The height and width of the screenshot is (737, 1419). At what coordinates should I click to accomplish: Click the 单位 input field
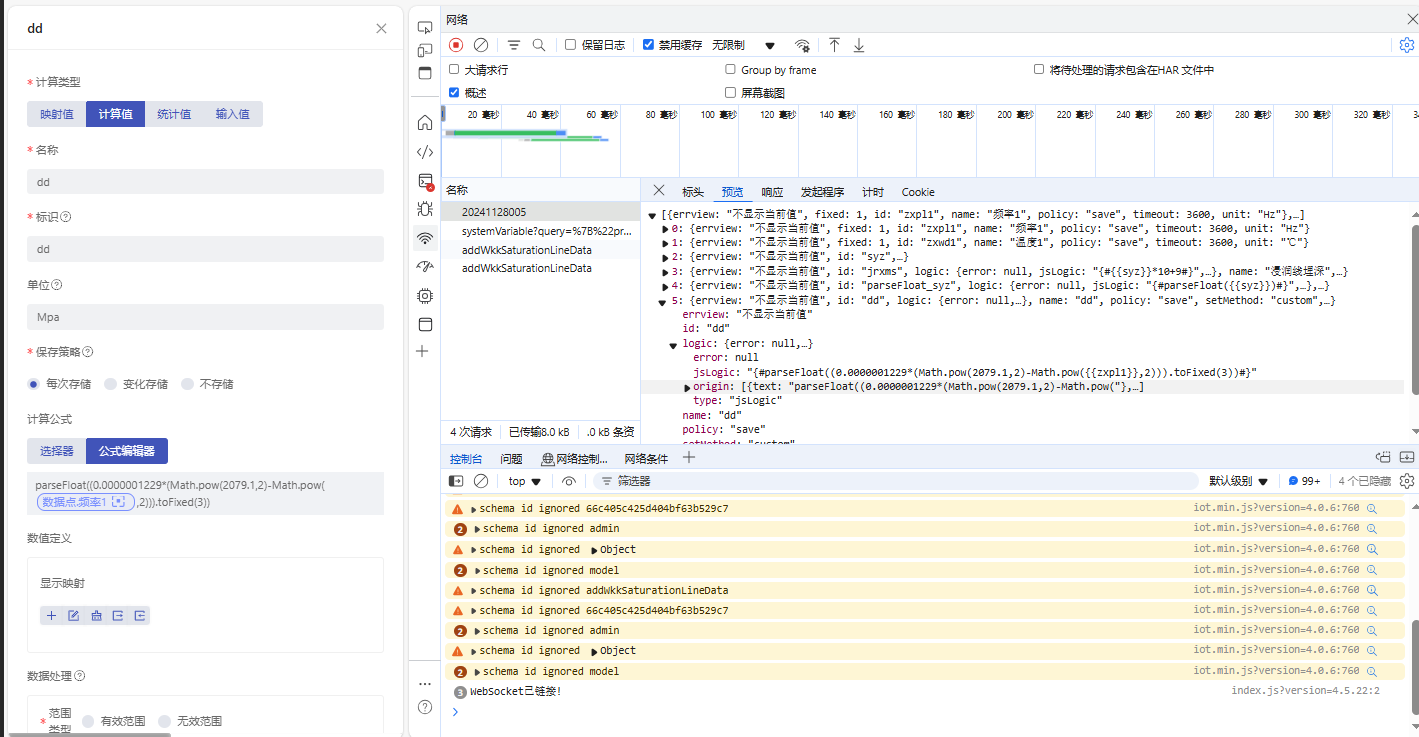point(205,317)
